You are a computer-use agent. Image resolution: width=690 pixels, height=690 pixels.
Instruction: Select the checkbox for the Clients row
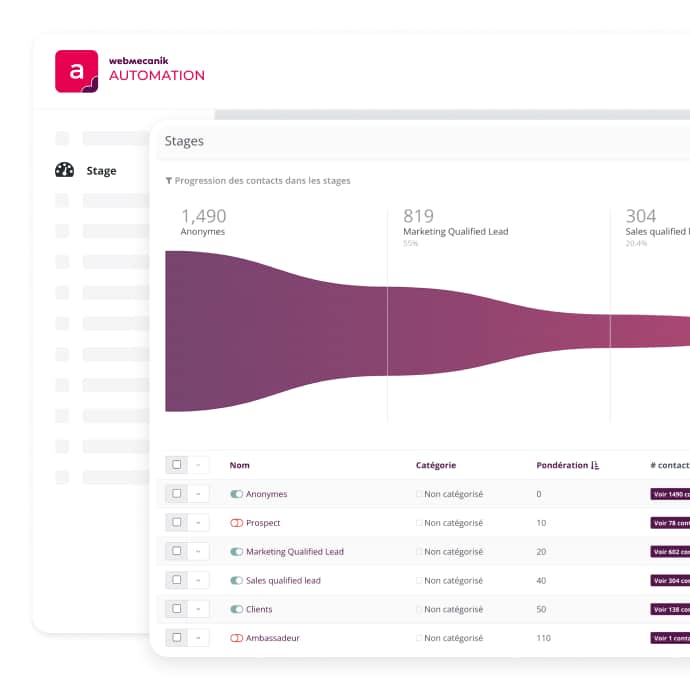point(177,609)
